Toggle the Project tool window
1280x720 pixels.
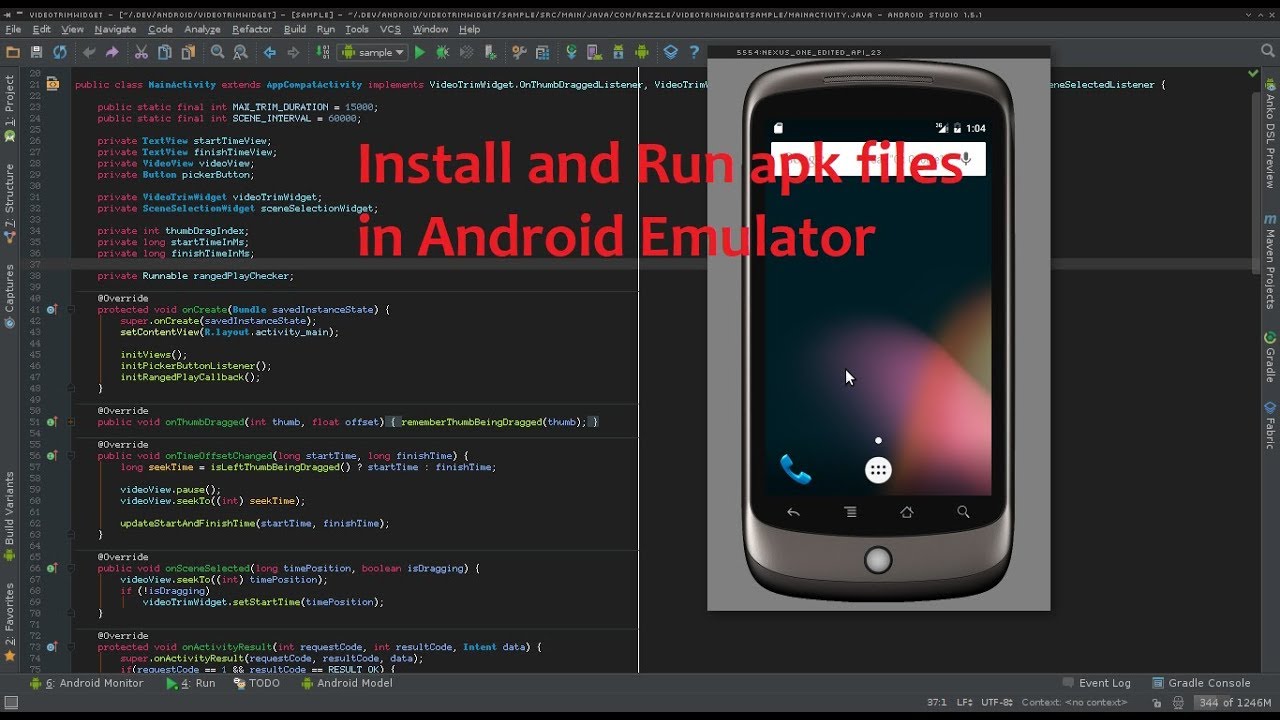10,107
